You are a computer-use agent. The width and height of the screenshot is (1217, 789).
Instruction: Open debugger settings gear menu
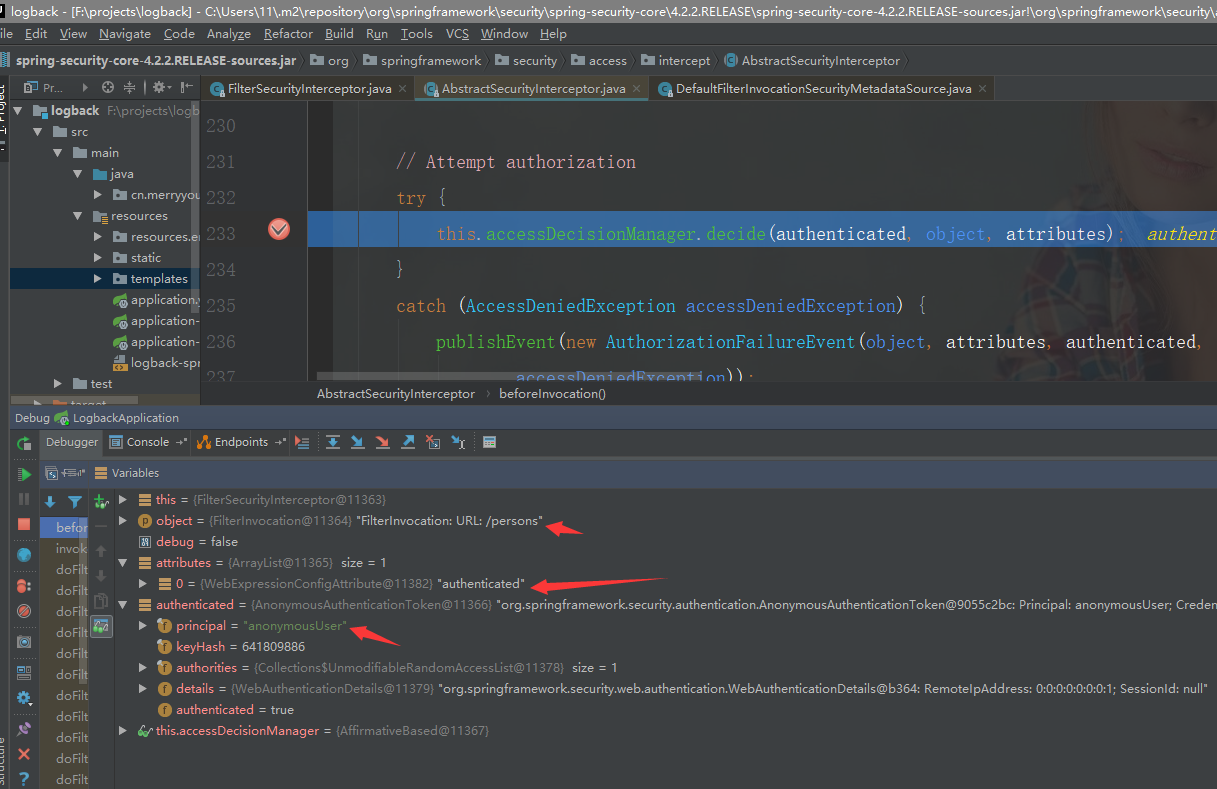pyautogui.click(x=23, y=697)
